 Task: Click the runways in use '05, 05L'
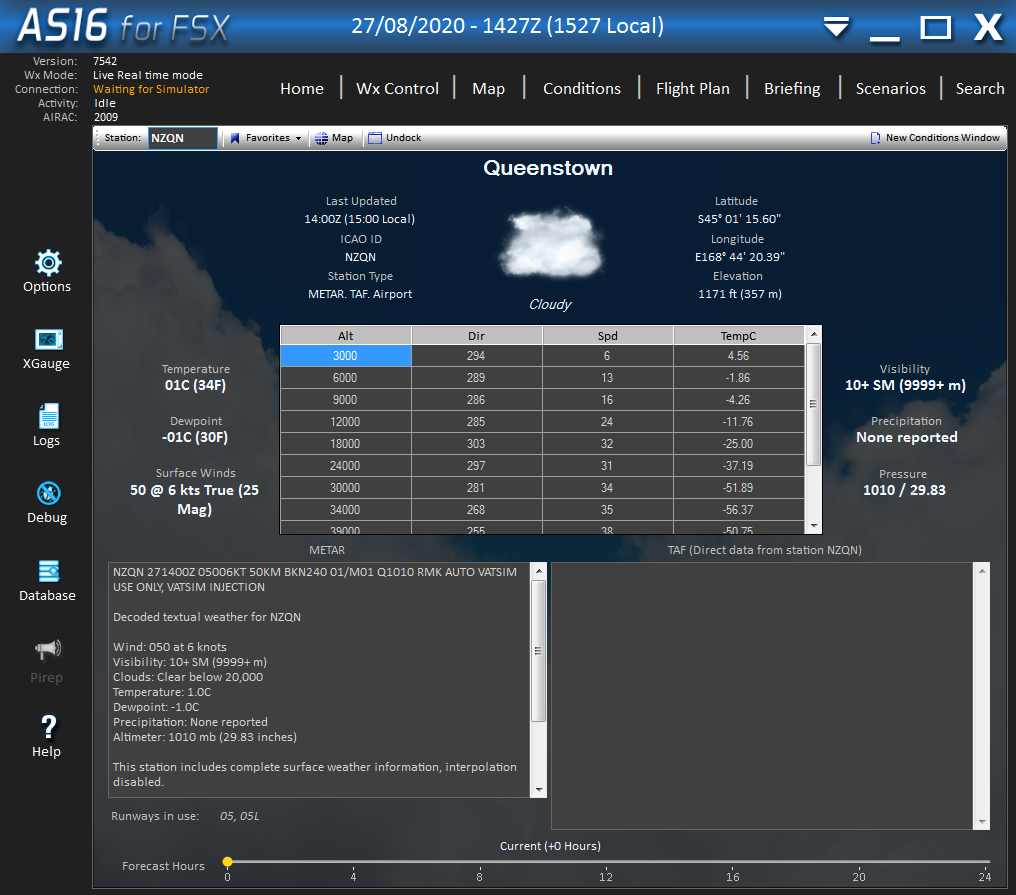click(x=240, y=817)
